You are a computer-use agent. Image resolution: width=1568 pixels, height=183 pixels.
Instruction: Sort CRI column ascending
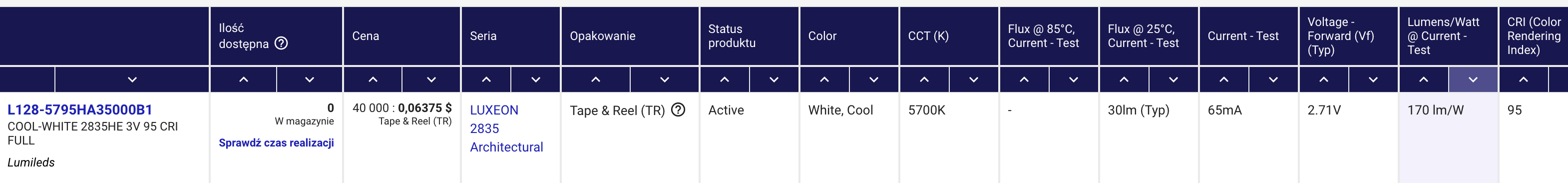point(1523,79)
